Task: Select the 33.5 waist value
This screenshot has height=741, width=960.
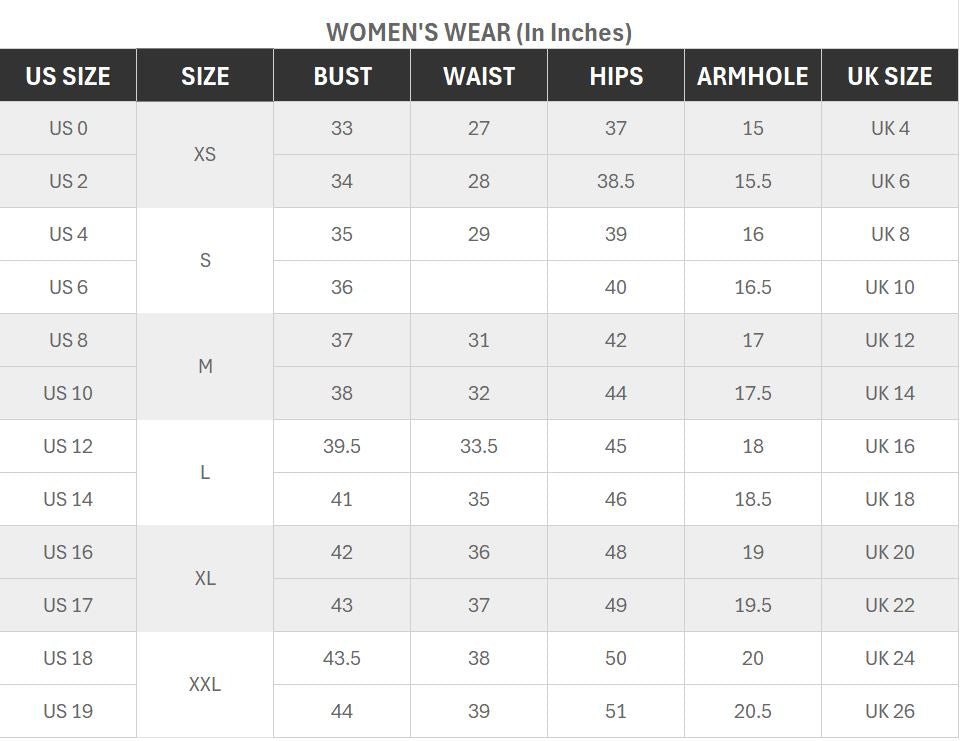Action: (x=479, y=446)
